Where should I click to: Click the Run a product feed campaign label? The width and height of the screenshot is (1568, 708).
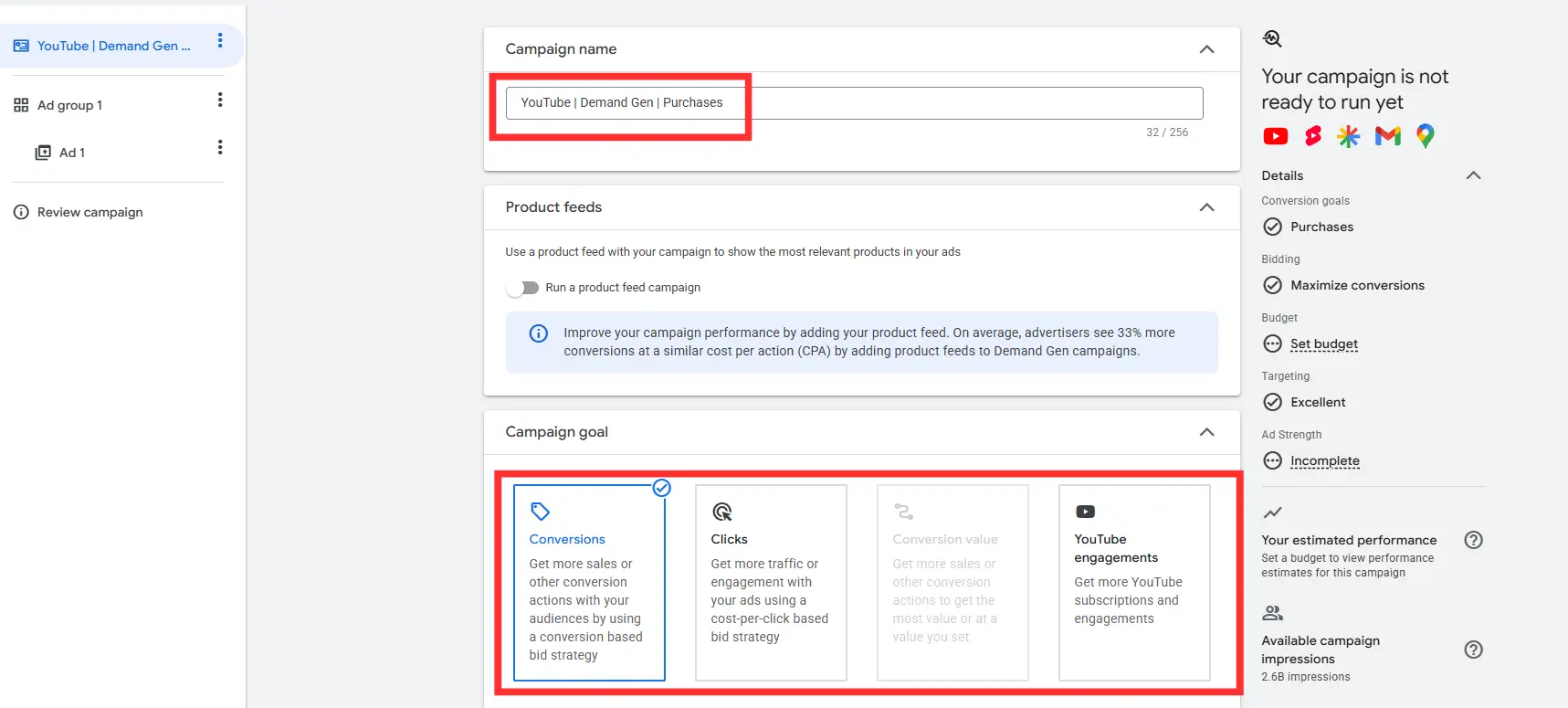(x=623, y=288)
